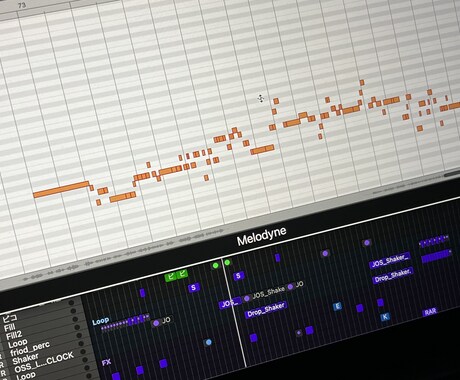
Task: Select the RAR clip
Action: 430,312
